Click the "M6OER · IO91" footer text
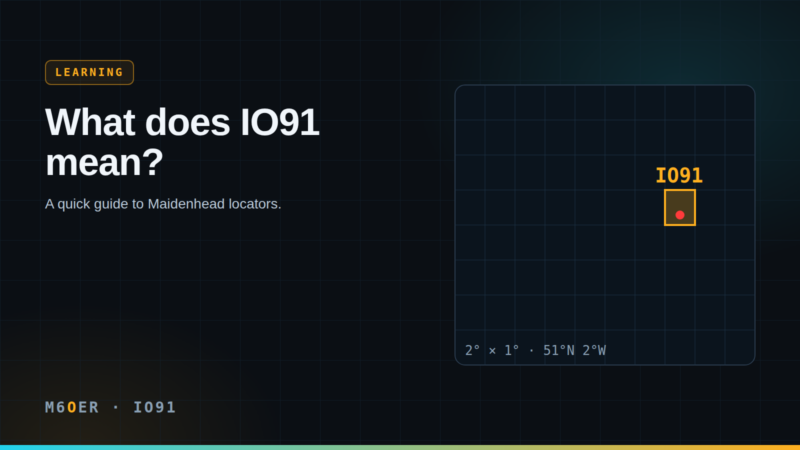800x450 pixels. tap(110, 407)
